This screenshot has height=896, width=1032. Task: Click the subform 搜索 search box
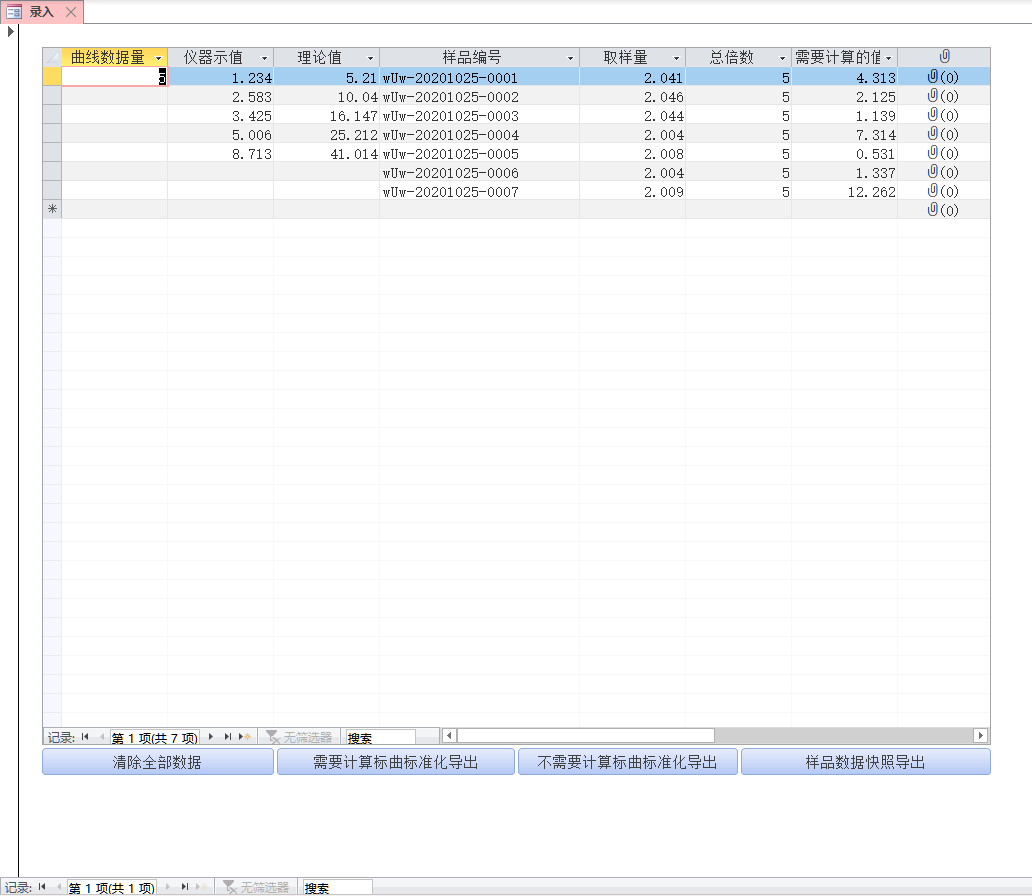[x=380, y=737]
